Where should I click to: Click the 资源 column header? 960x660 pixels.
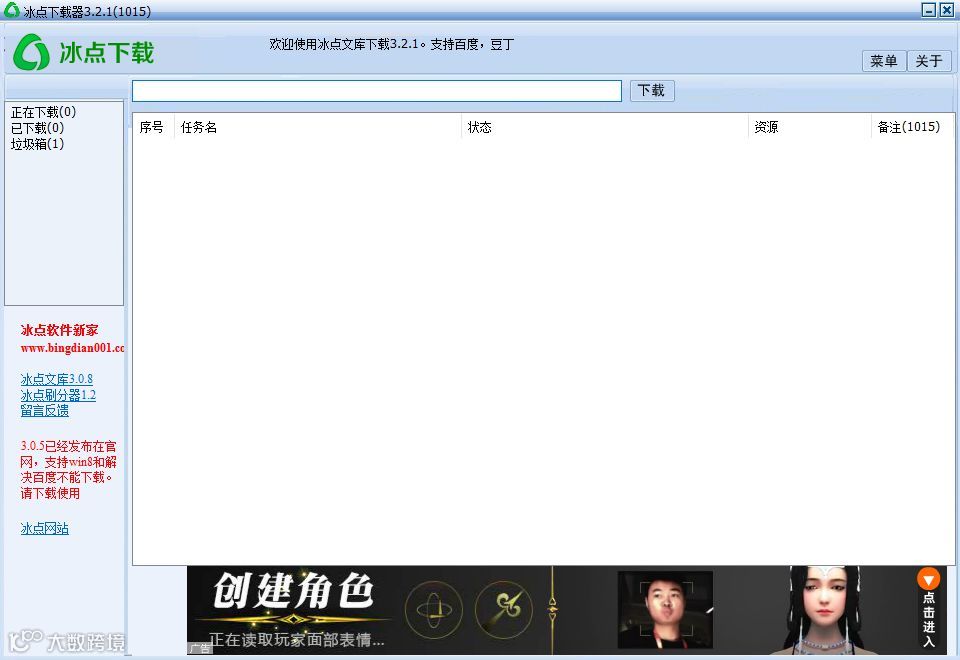tap(809, 127)
